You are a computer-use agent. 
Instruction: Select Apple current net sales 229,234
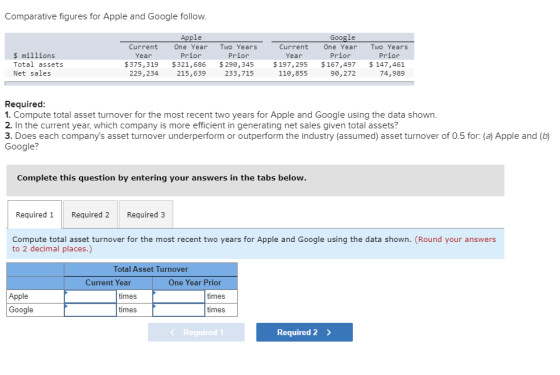coord(144,73)
